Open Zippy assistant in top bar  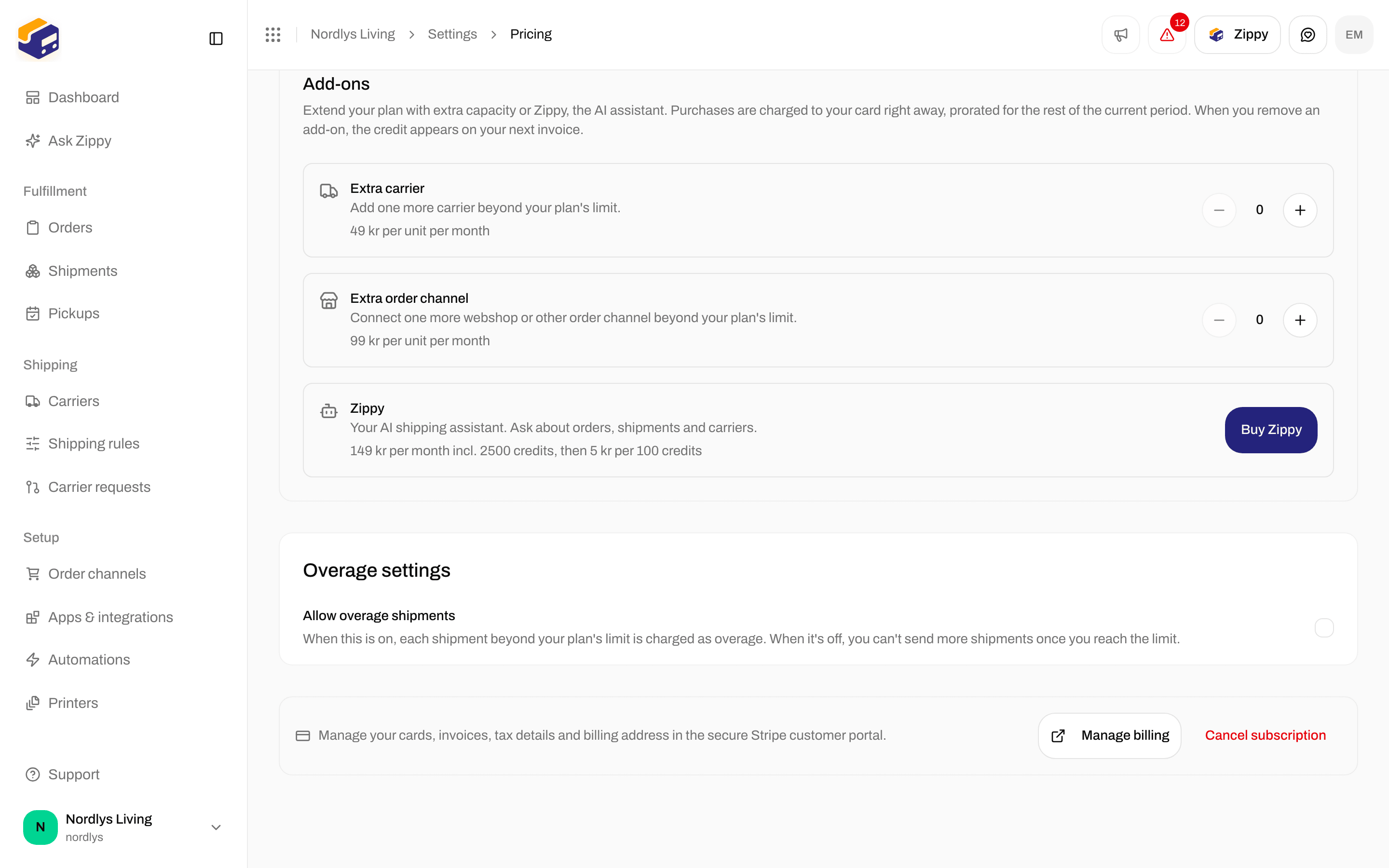(1237, 34)
